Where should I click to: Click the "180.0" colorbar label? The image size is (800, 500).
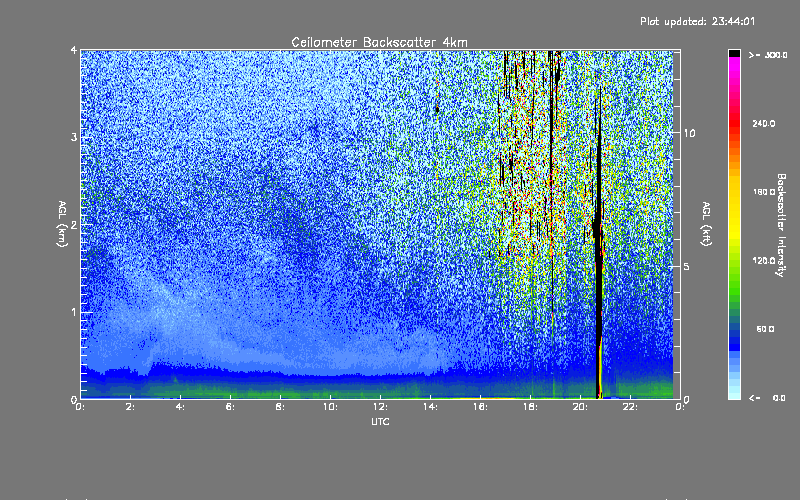click(764, 192)
